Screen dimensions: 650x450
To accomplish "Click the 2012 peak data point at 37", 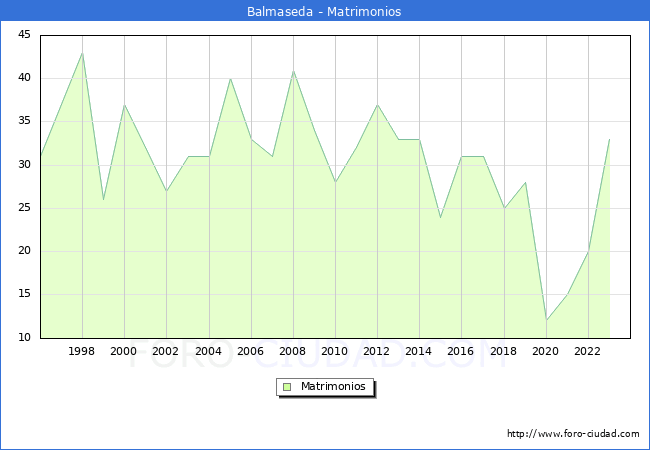I will (x=378, y=105).
